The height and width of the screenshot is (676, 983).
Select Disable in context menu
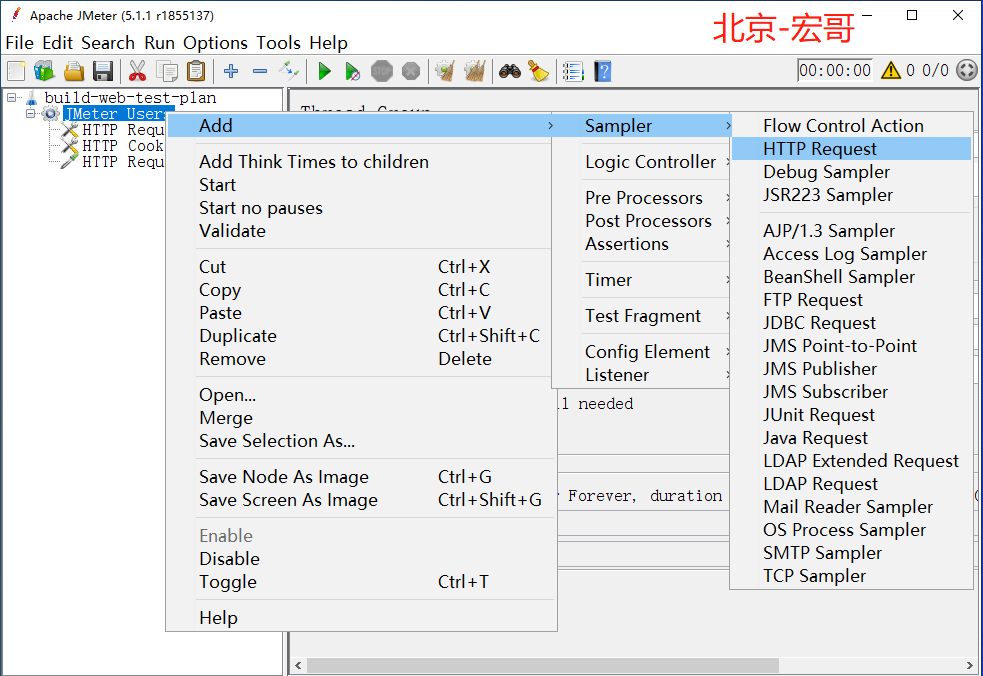(x=360, y=559)
